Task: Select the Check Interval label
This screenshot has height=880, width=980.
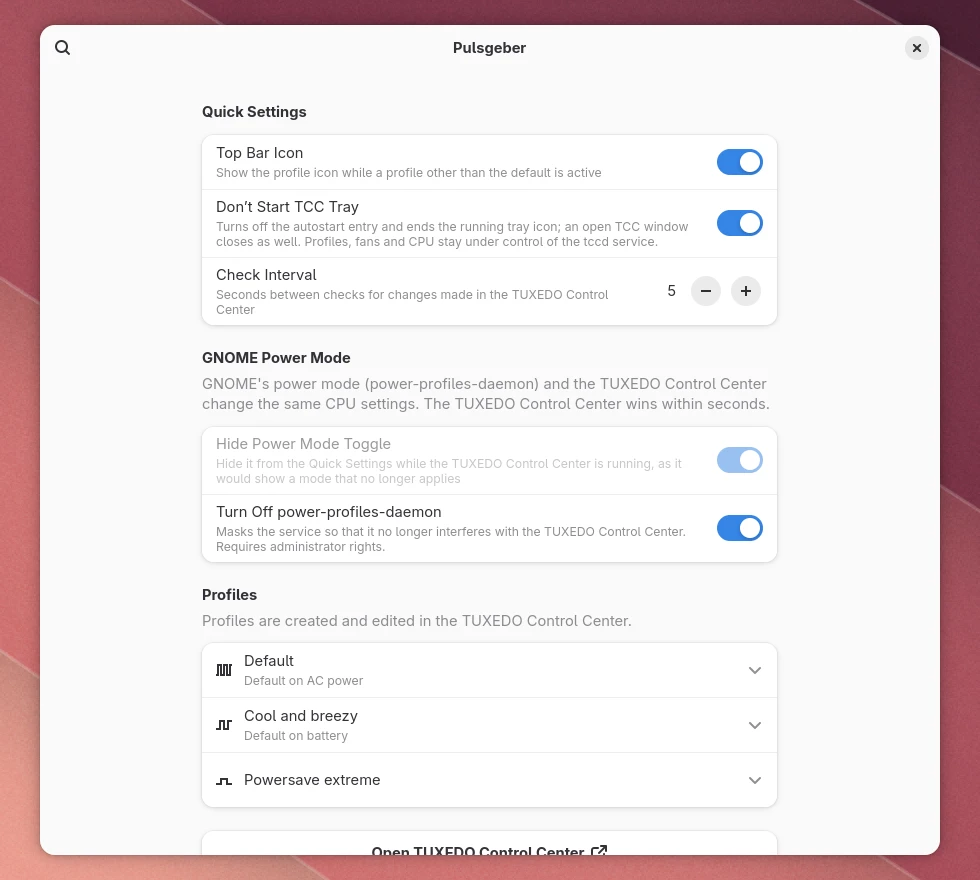Action: (x=266, y=275)
